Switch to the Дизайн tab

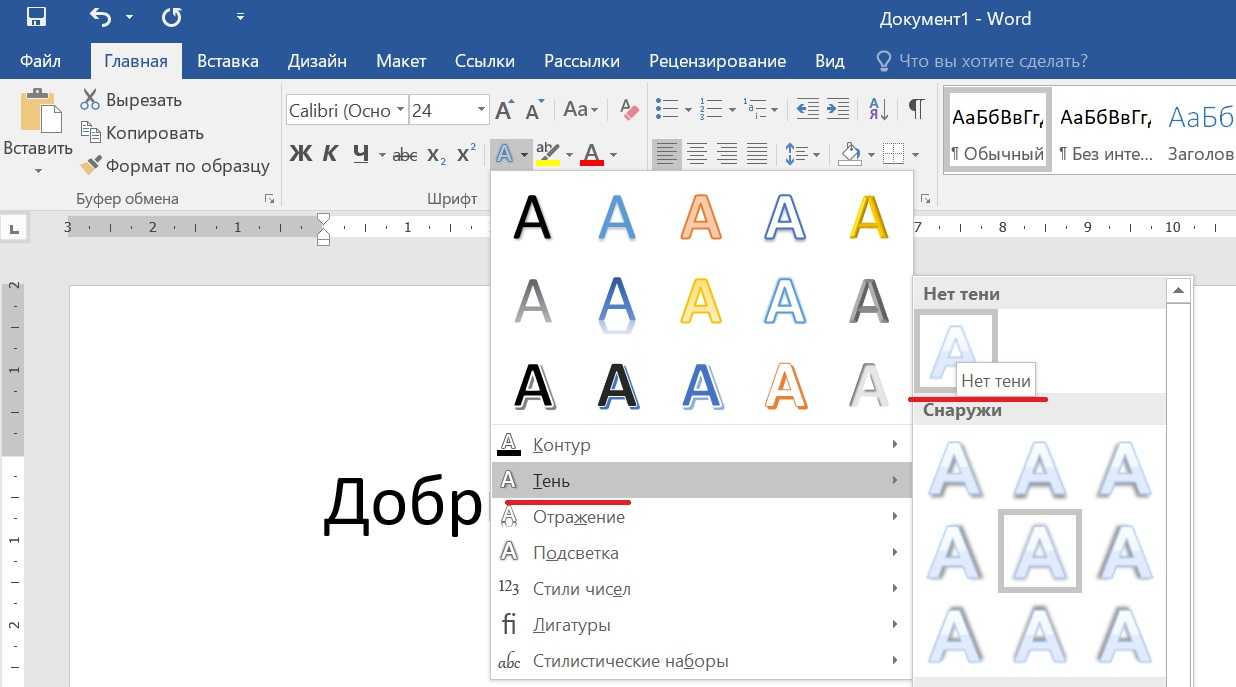coord(317,61)
